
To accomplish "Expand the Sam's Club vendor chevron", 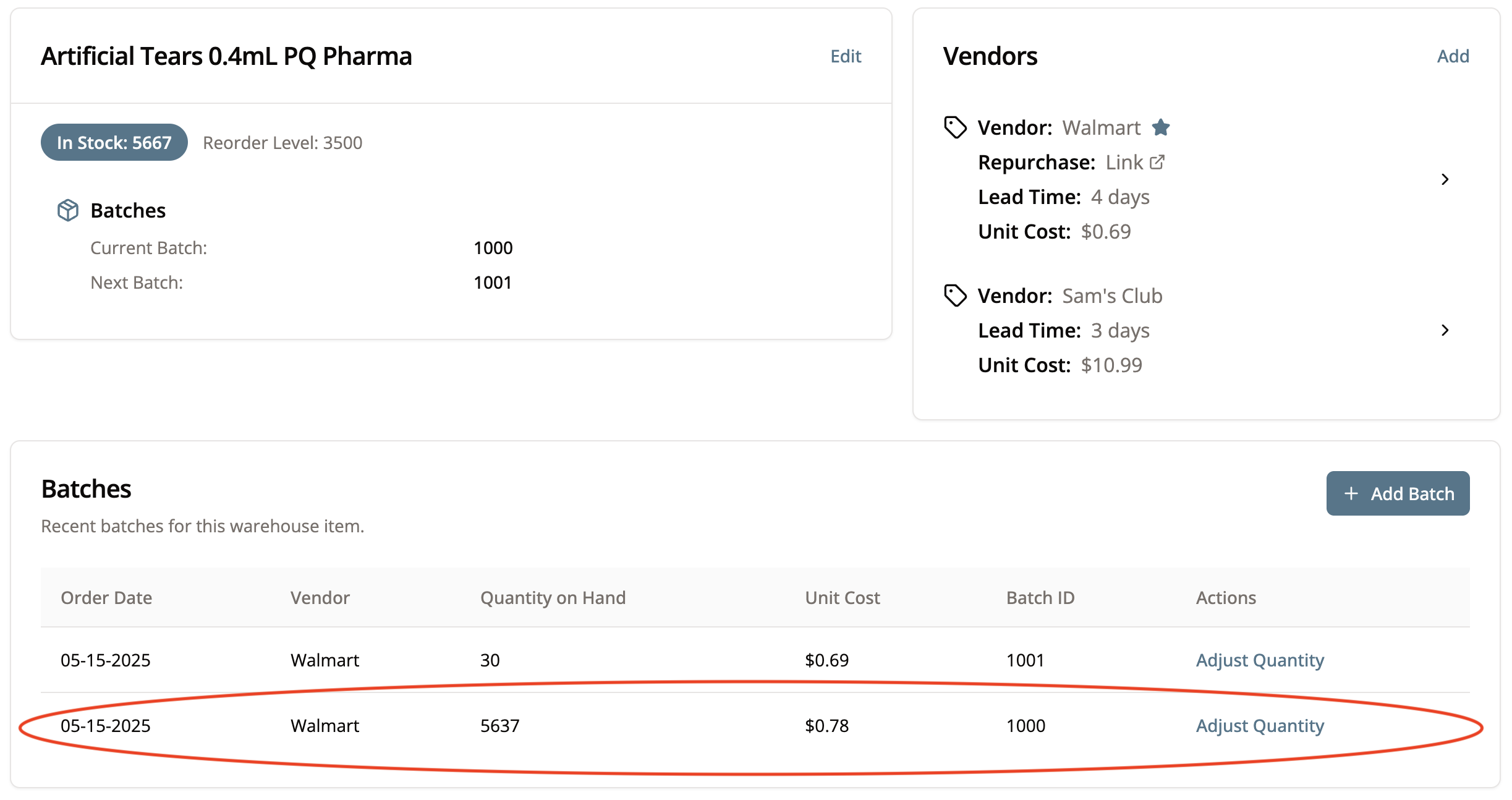I will coord(1445,330).
